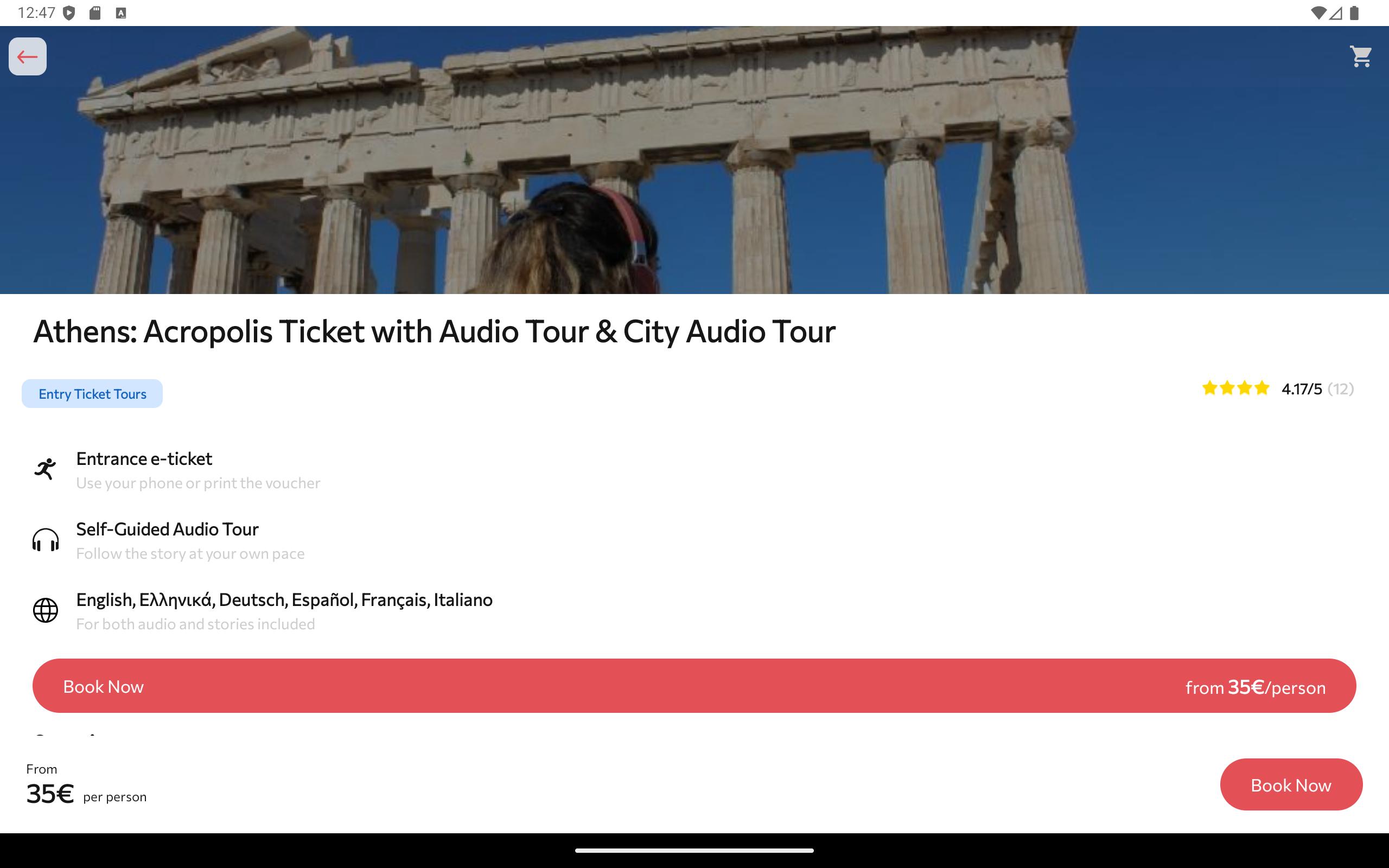
Task: Tap the wide Book Now from 35€/person button
Action: (694, 686)
